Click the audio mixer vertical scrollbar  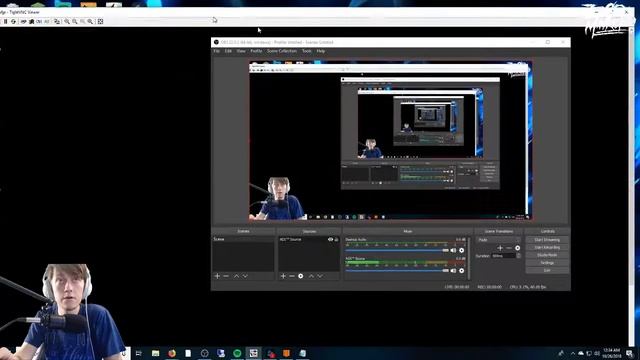coord(469,258)
